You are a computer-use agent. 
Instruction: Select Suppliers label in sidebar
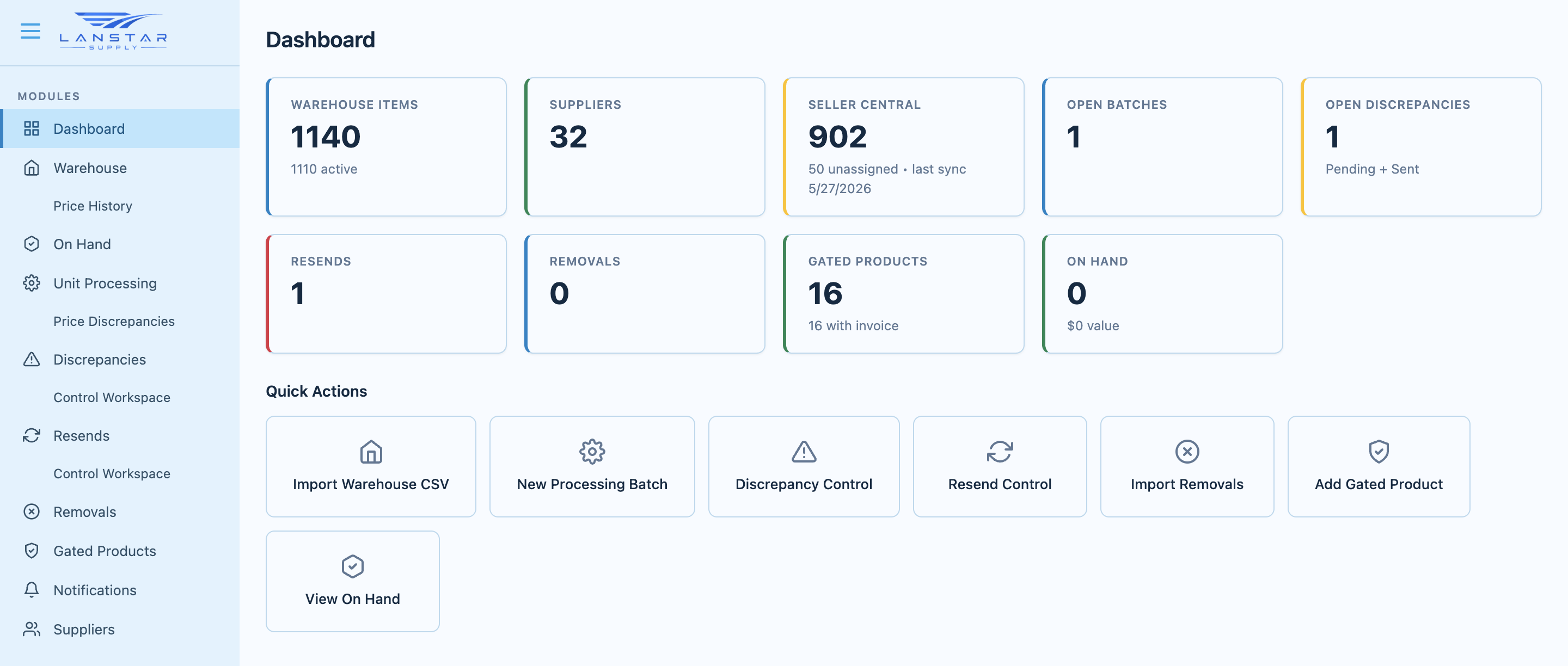84,629
